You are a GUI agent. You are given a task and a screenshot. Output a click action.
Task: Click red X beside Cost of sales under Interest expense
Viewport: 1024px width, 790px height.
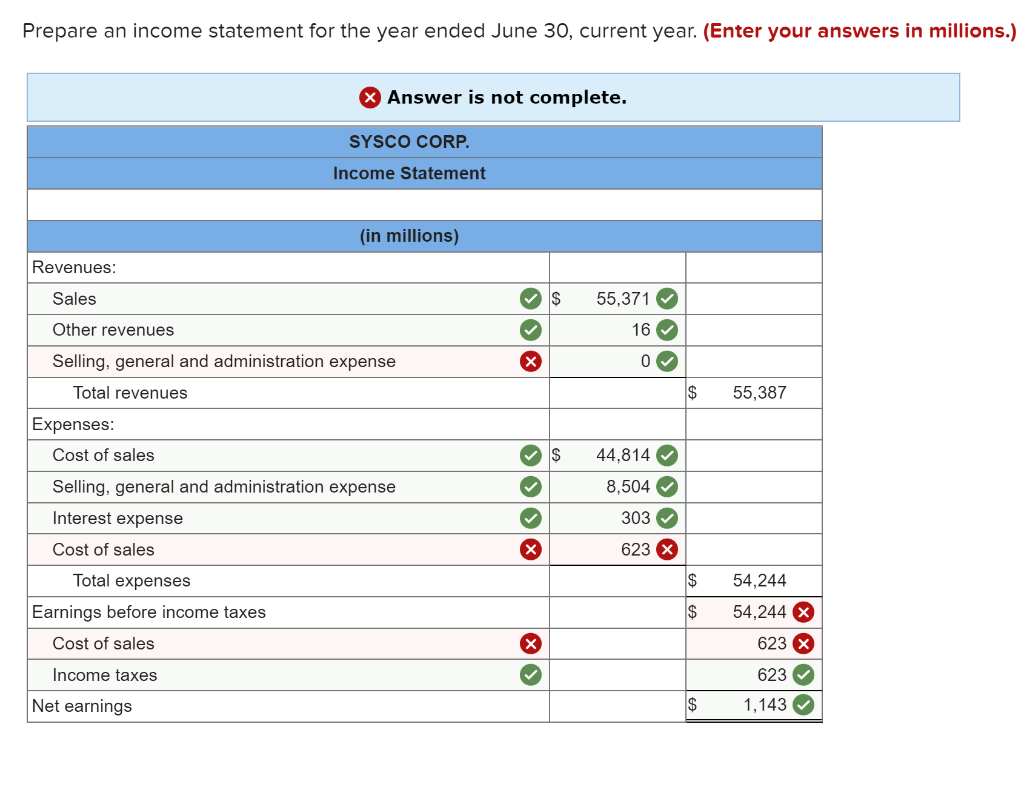click(x=530, y=549)
